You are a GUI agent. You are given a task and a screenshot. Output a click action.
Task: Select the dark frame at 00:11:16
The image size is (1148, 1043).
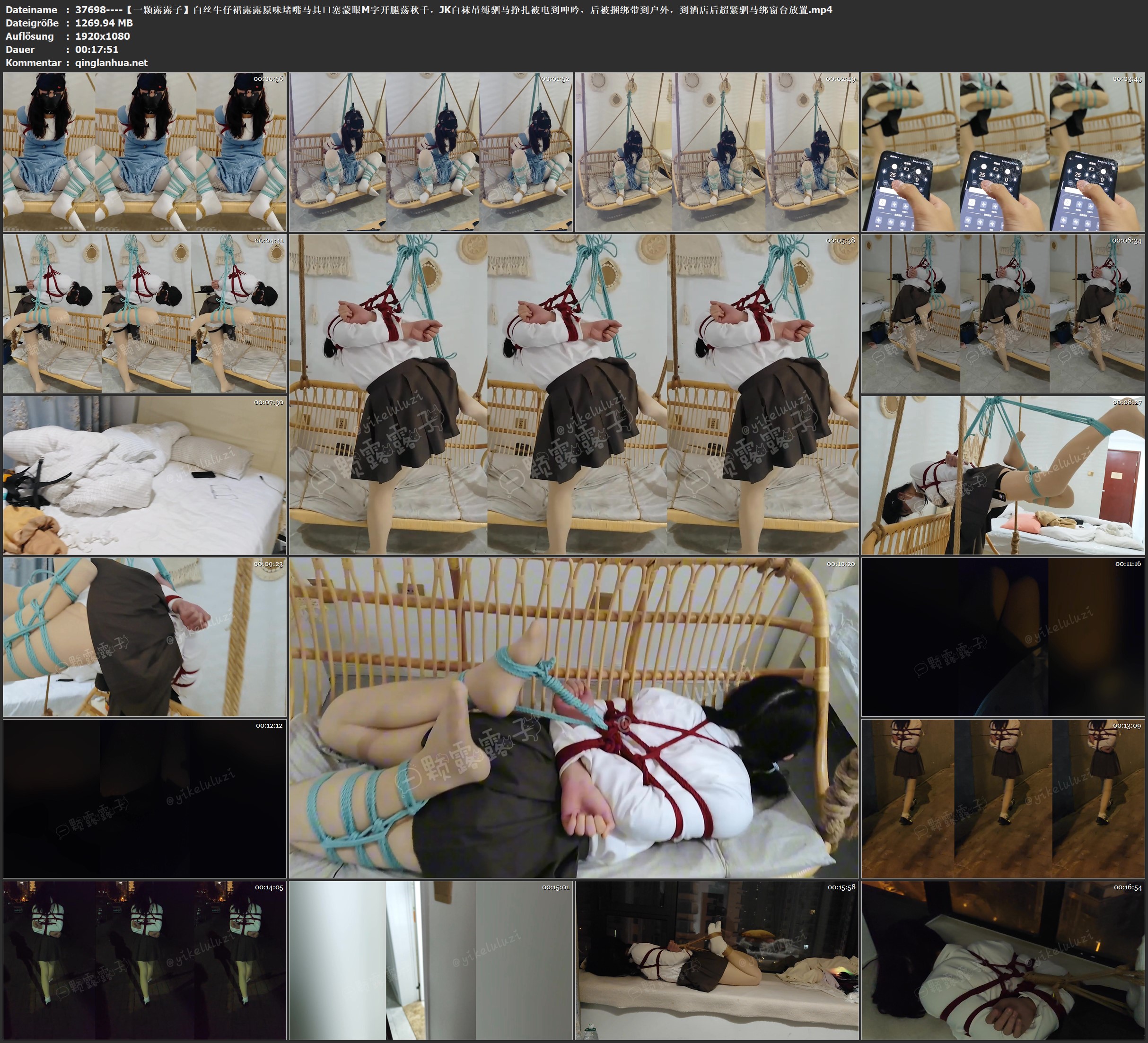(1002, 637)
